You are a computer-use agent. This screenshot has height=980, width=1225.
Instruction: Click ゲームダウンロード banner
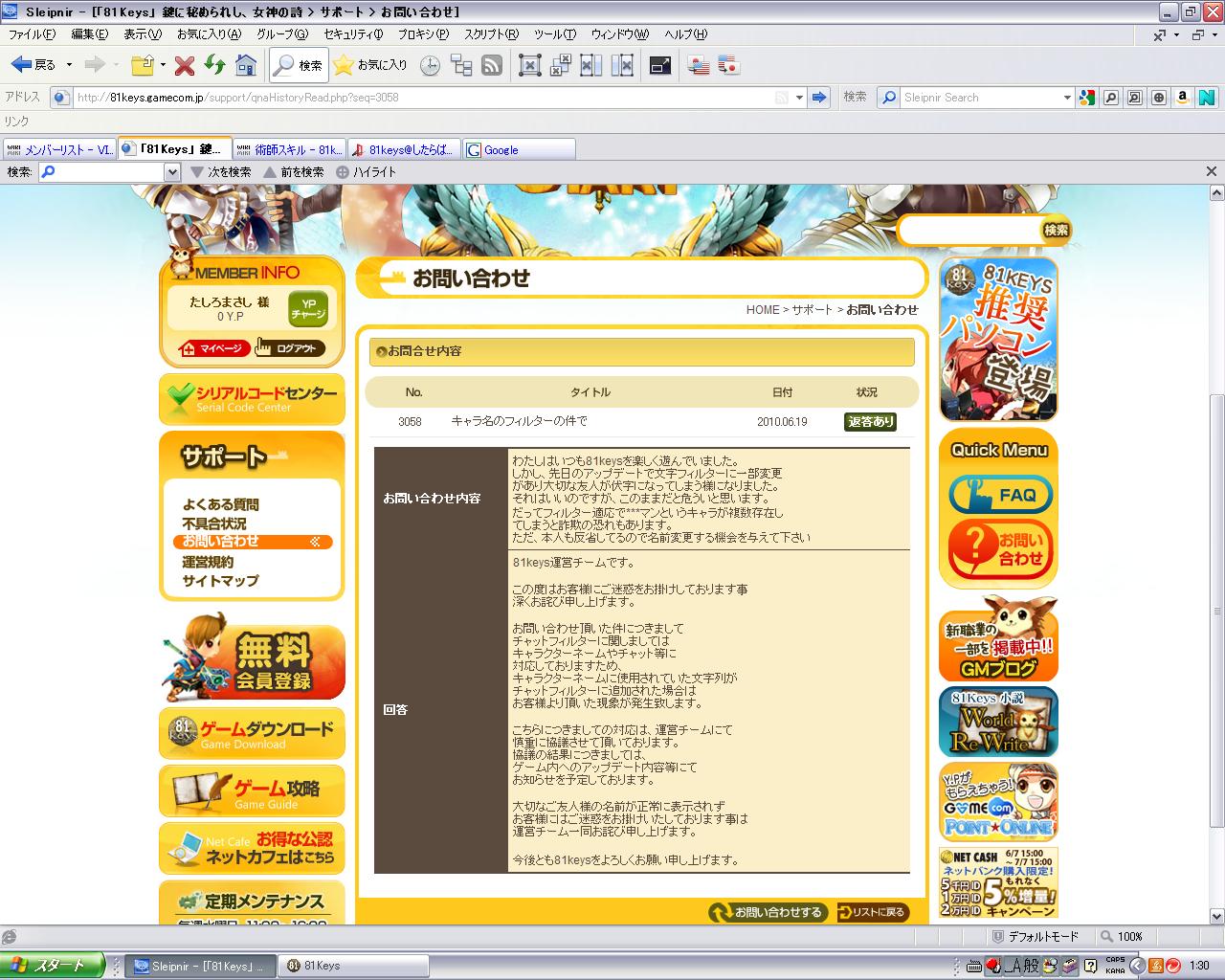tap(252, 734)
